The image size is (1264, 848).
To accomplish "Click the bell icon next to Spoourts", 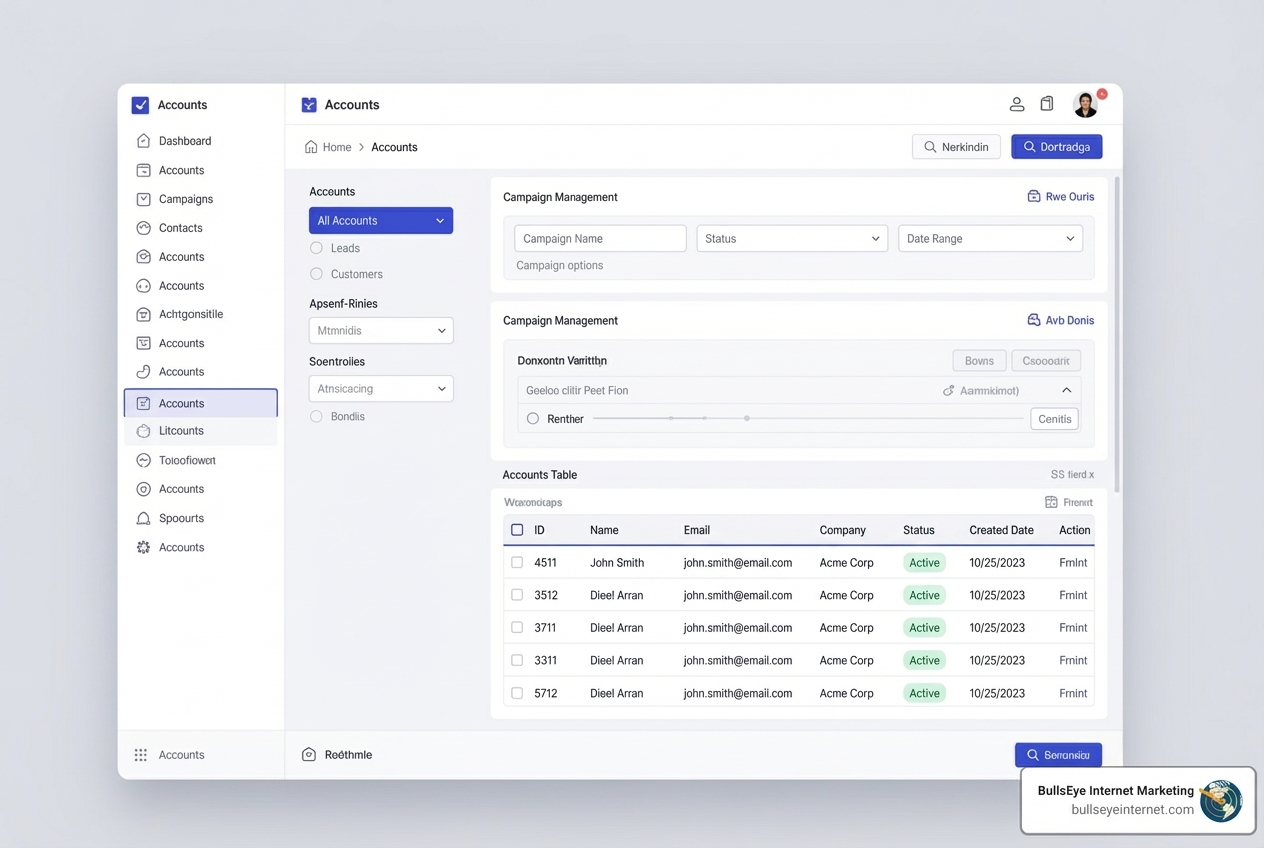I will [x=141, y=518].
